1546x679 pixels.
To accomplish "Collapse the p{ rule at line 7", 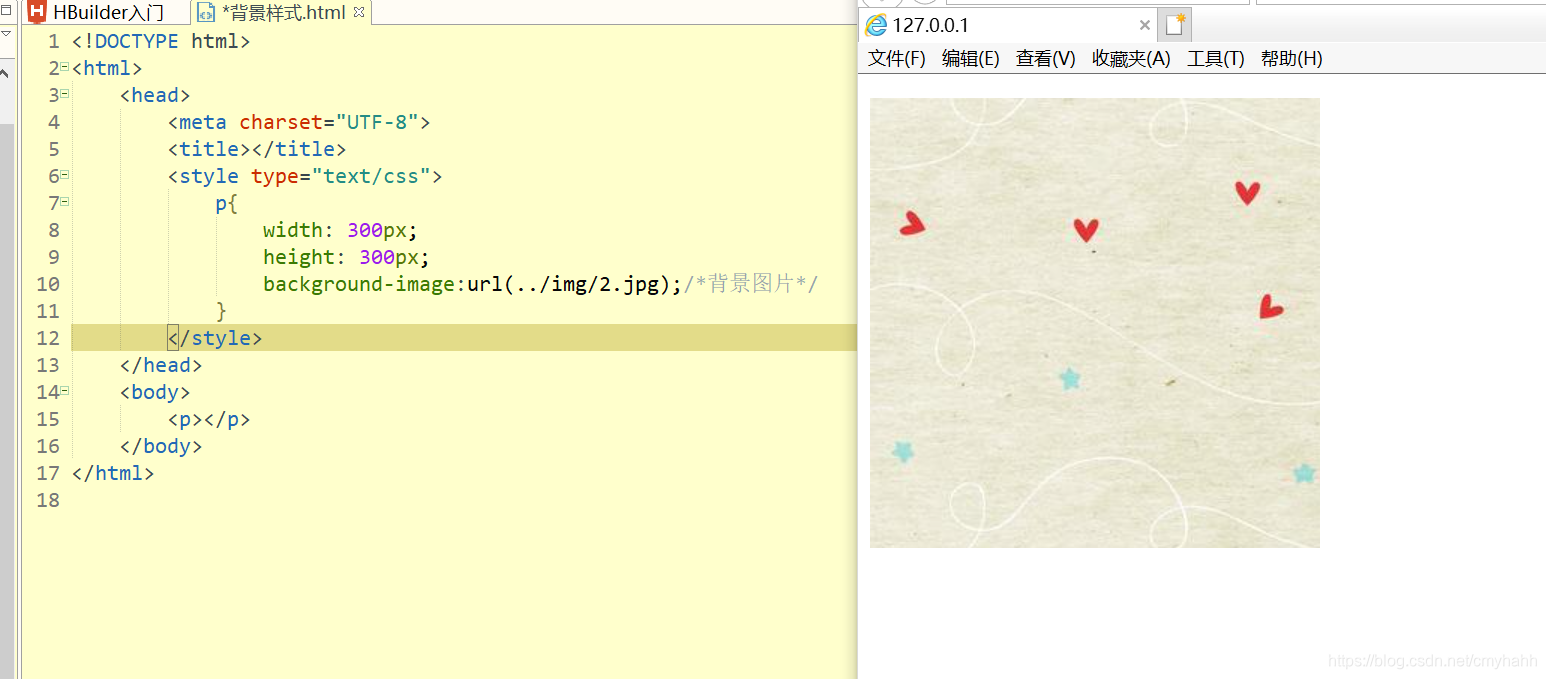I will [x=64, y=202].
